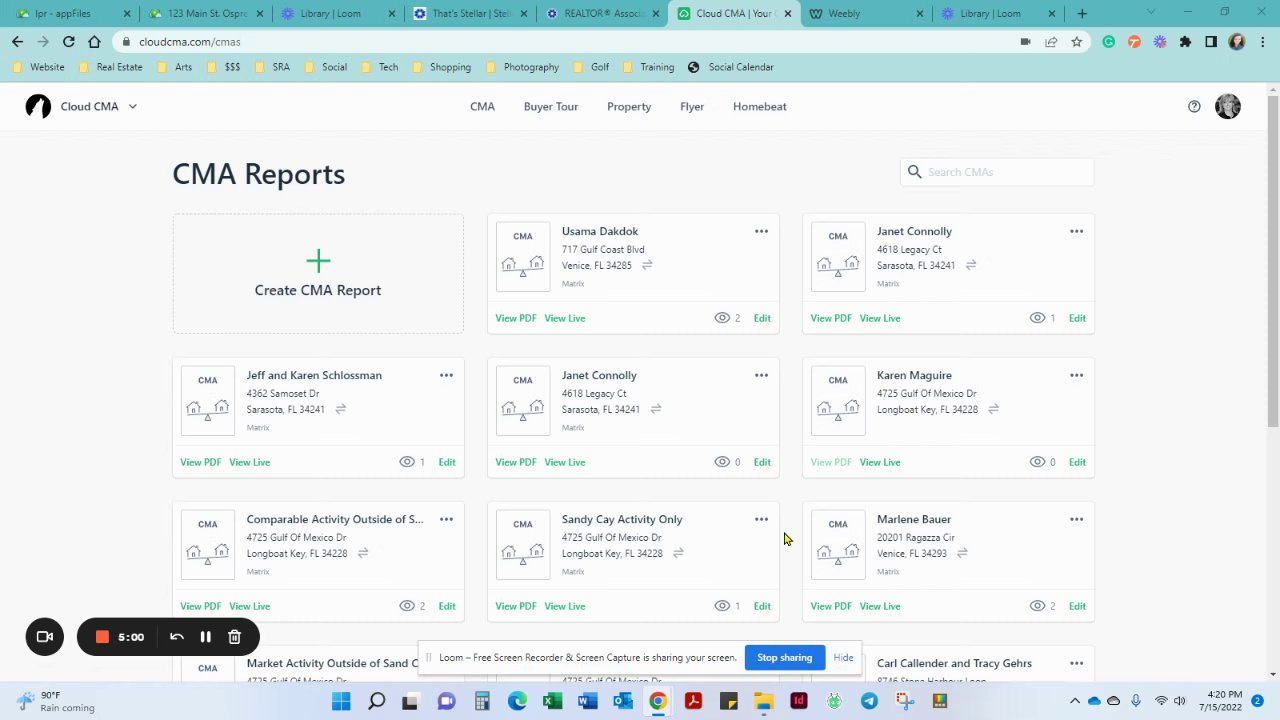Open the user avatar in Cloud CMA header
Screen dimensions: 1280x720
click(1228, 106)
